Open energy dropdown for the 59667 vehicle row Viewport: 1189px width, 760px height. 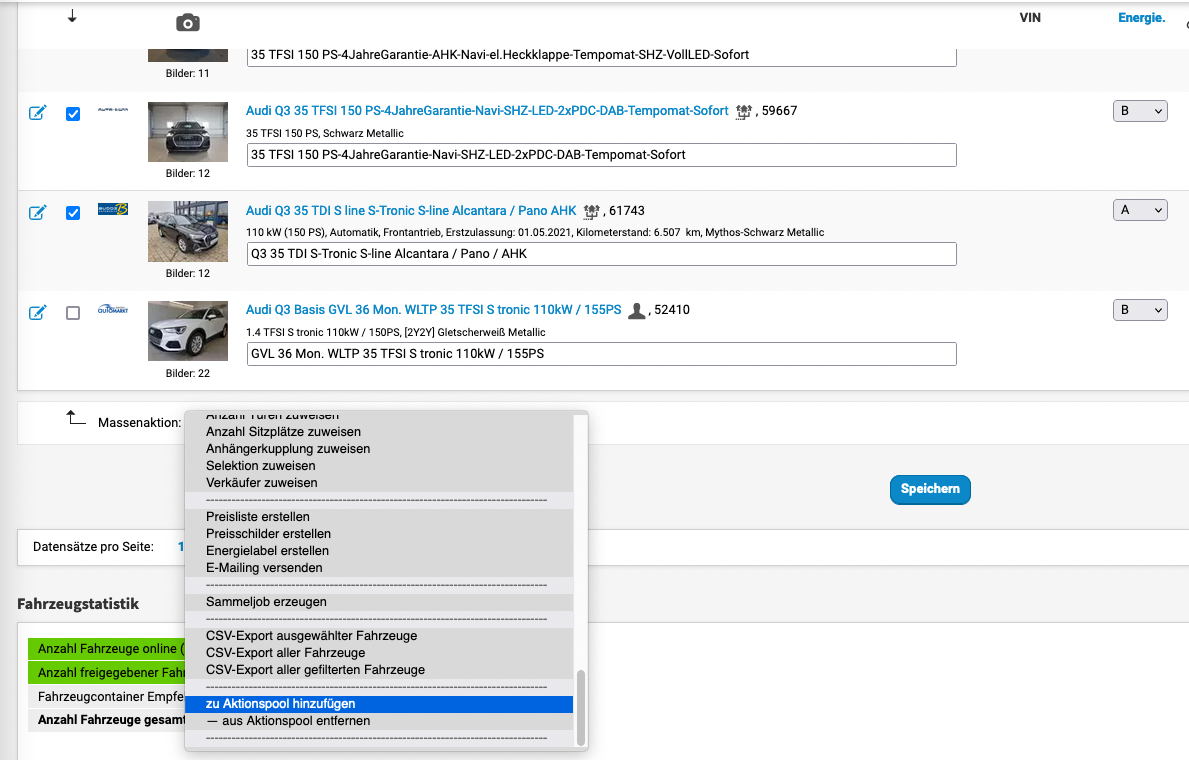point(1140,111)
